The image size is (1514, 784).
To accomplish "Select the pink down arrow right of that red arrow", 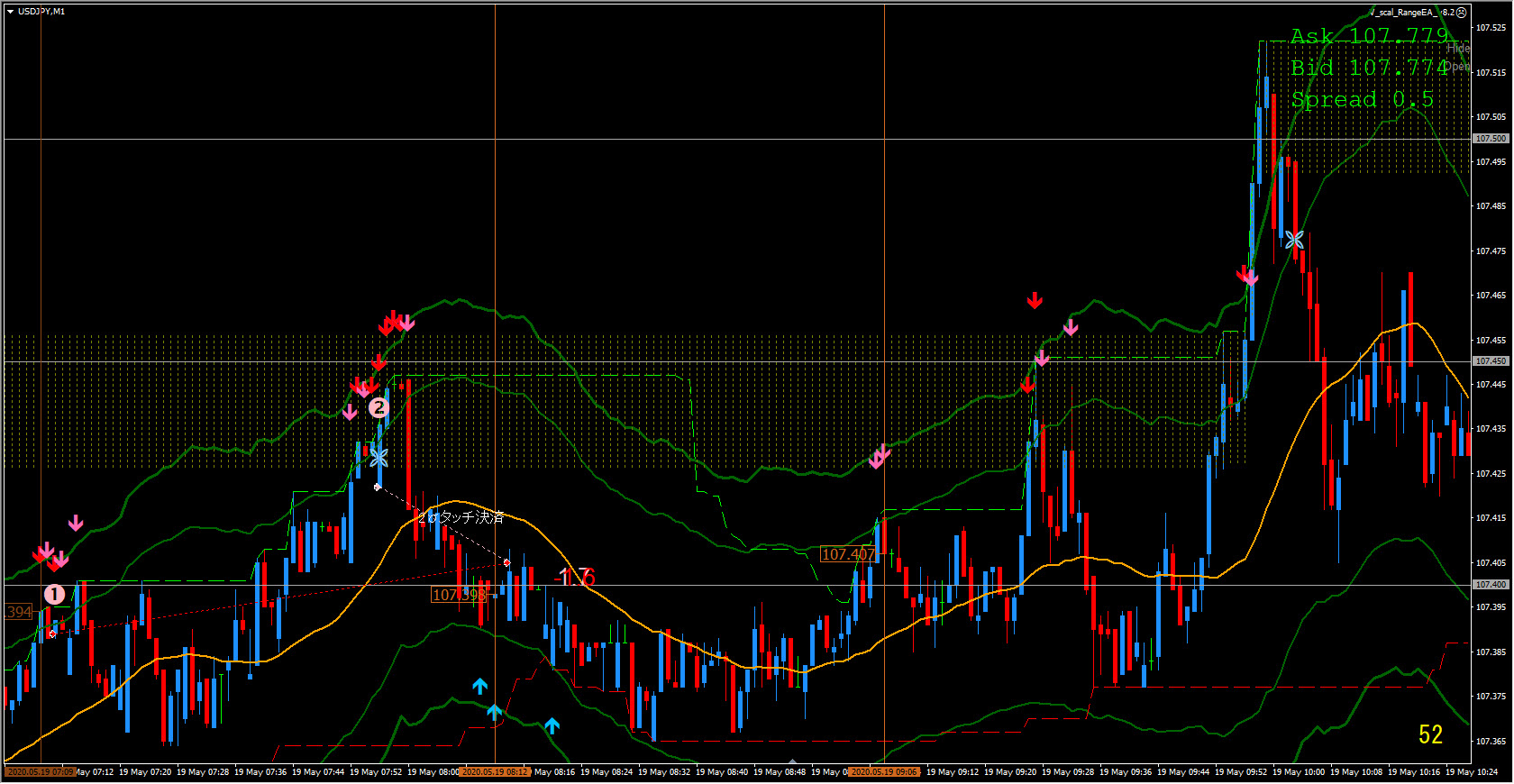I will [1071, 327].
